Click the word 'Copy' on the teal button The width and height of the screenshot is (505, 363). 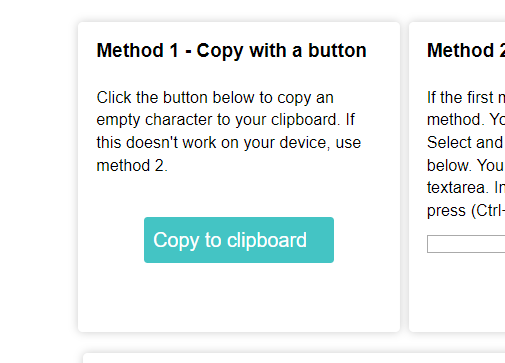176,241
